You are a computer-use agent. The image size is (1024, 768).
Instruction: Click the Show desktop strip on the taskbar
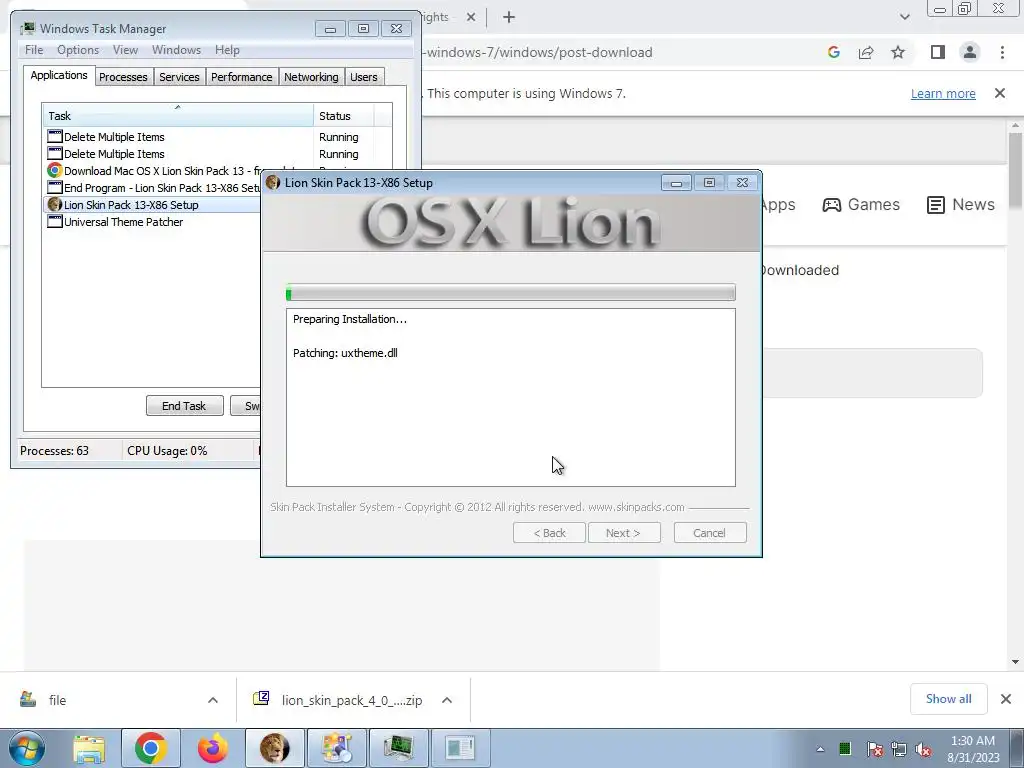coord(1016,748)
